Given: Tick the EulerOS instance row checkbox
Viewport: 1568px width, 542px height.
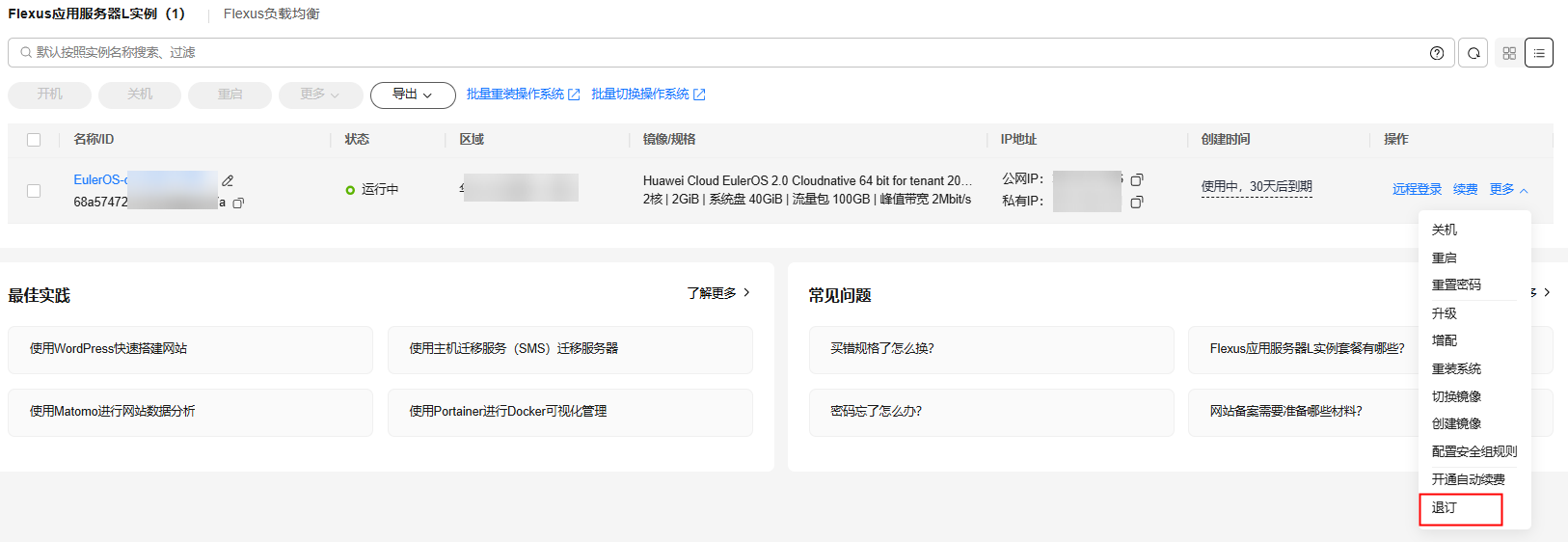Looking at the screenshot, I should pyautogui.click(x=34, y=191).
